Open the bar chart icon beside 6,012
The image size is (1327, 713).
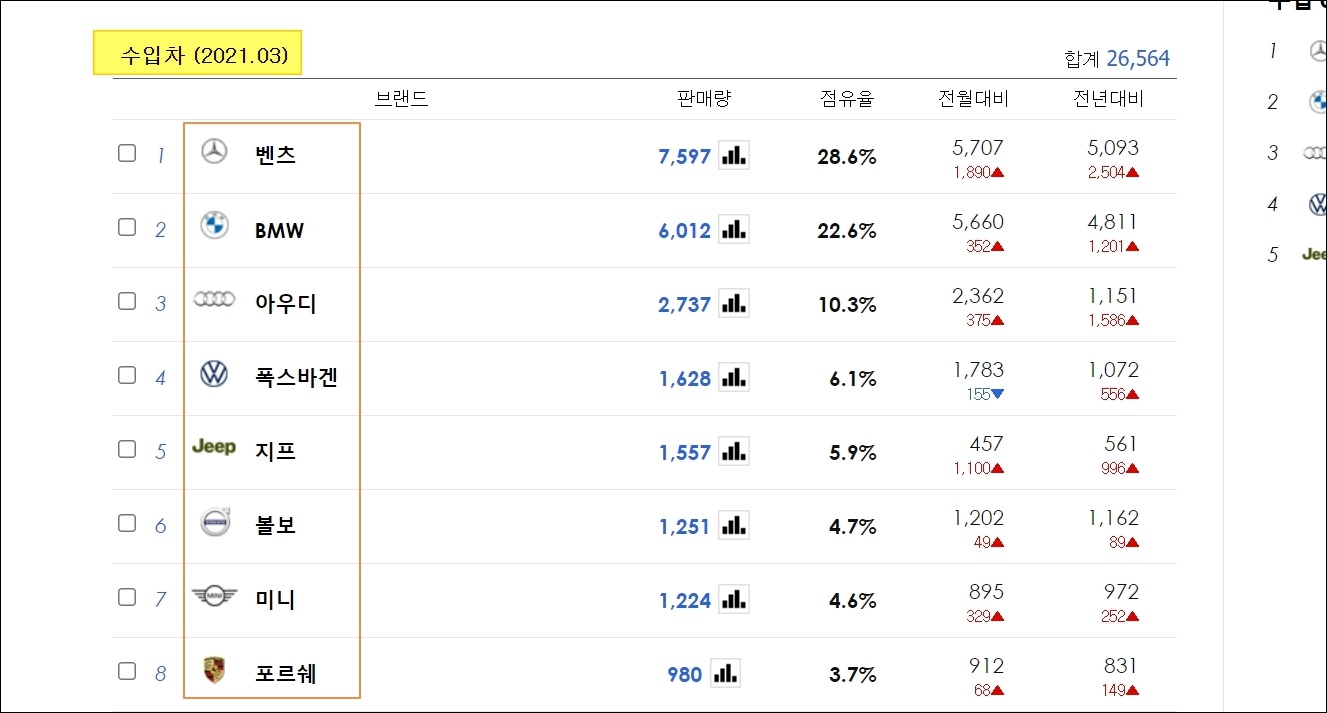734,229
